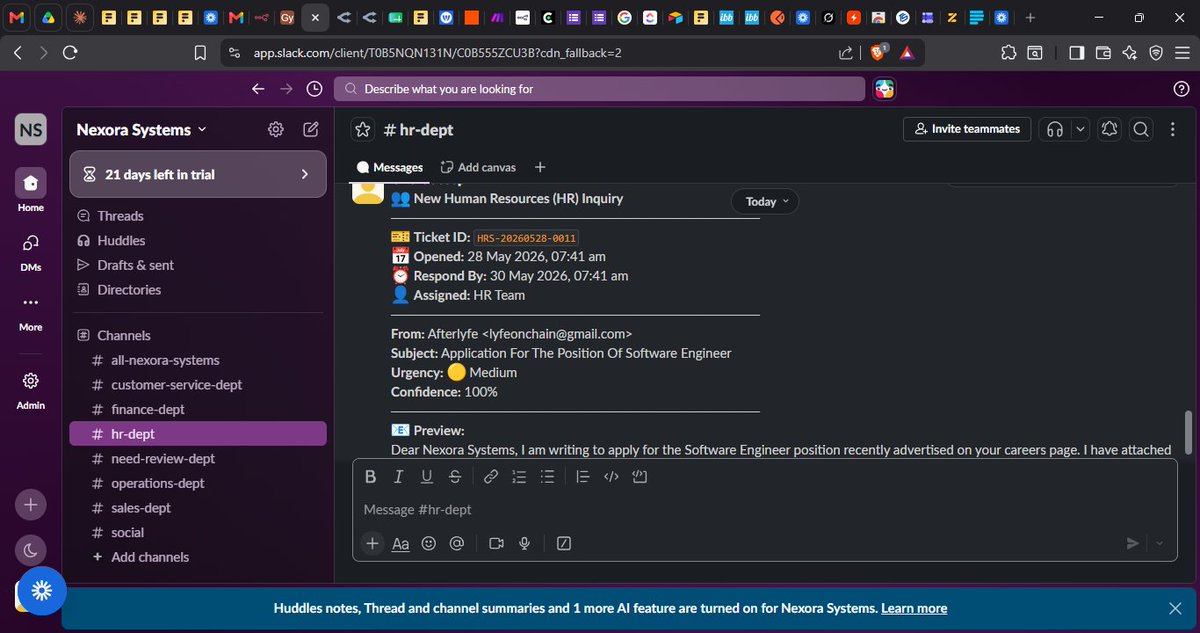Start a bulleted list in composer
The image size is (1200, 633).
(547, 477)
